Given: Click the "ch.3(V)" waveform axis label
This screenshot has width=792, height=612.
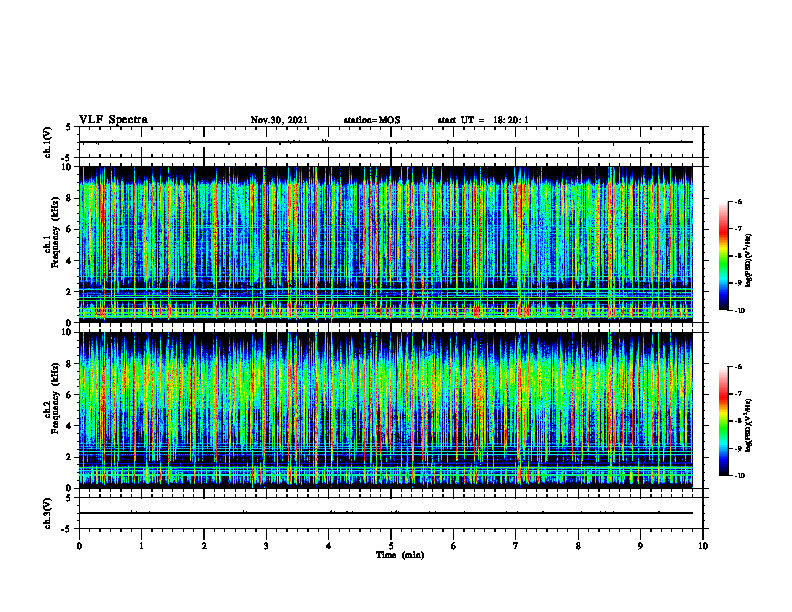Looking at the screenshot, I should pyautogui.click(x=47, y=513).
